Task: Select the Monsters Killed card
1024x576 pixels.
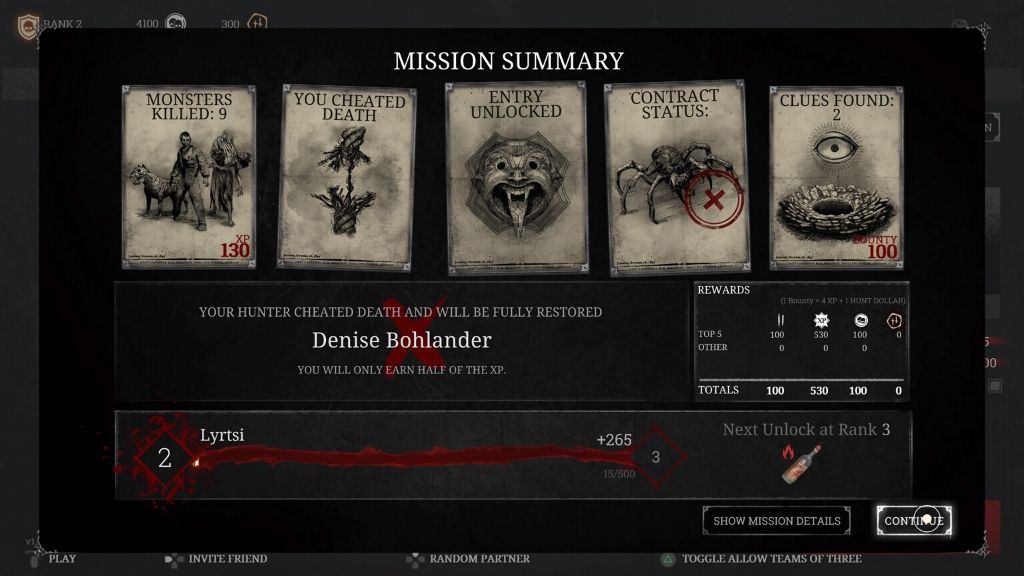Action: [x=189, y=177]
